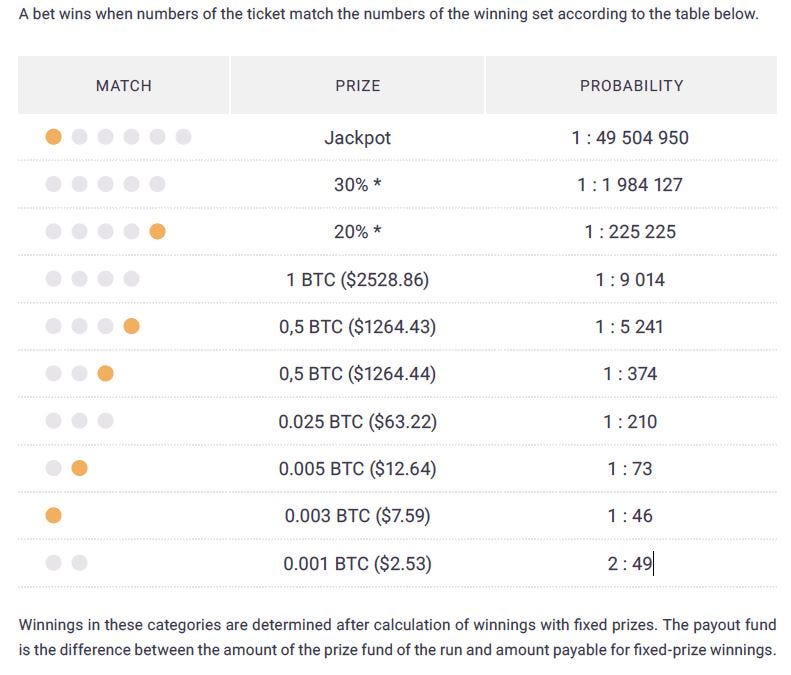Click the PRIZE column header
Viewport: 791px width, 675px height.
[358, 86]
